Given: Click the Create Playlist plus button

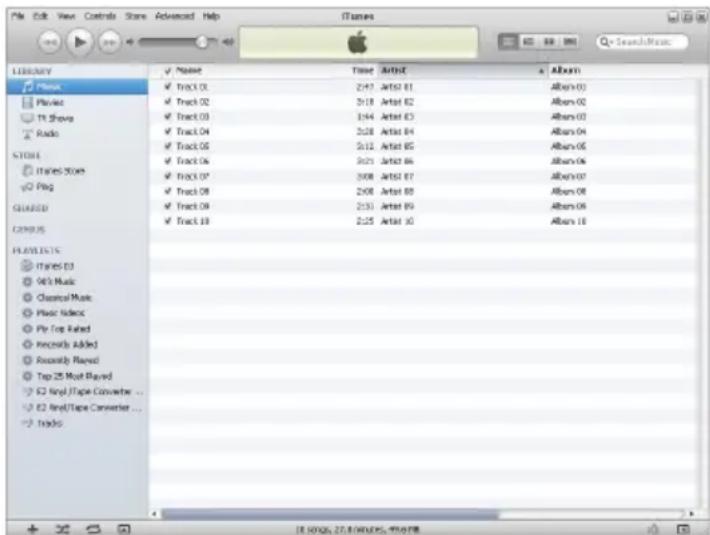Looking at the screenshot, I should tap(33, 529).
